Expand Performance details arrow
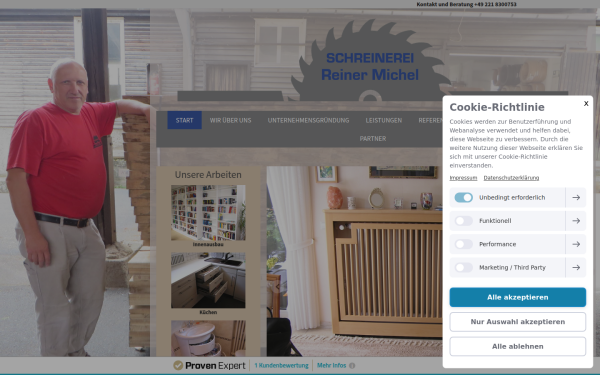 pos(576,244)
